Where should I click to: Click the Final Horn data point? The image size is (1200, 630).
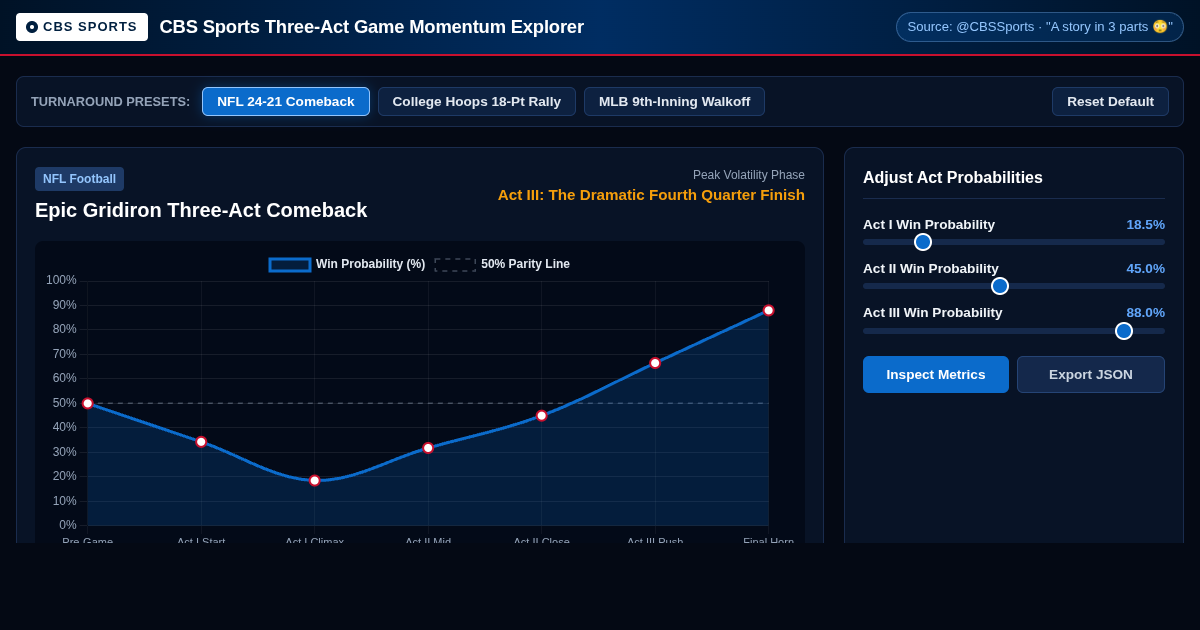pos(769,310)
